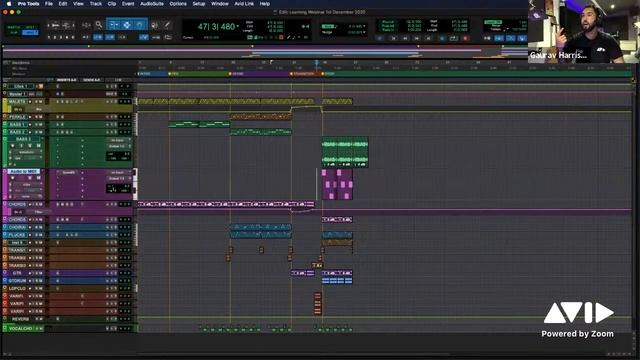Image resolution: width=640 pixels, height=360 pixels.
Task: Click the red Record transport button
Action: click(x=465, y=38)
